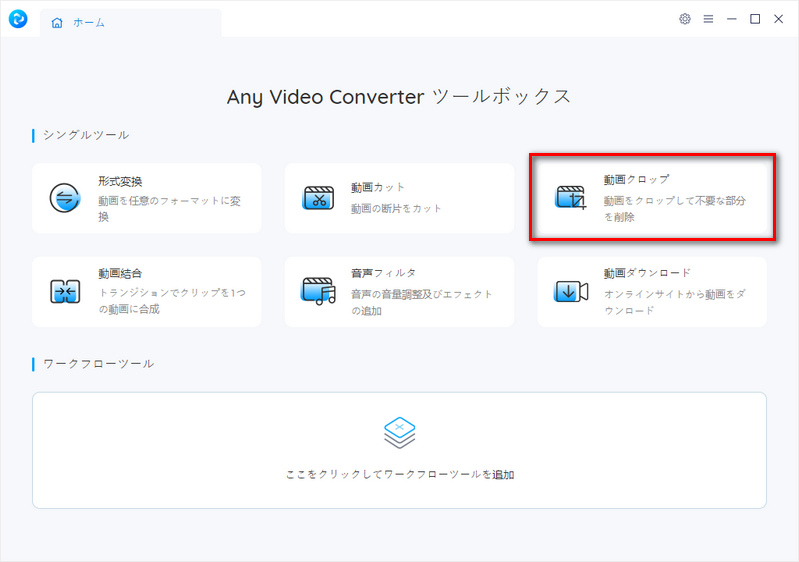This screenshot has width=799, height=562.
Task: Minimize the window
Action: (732, 19)
